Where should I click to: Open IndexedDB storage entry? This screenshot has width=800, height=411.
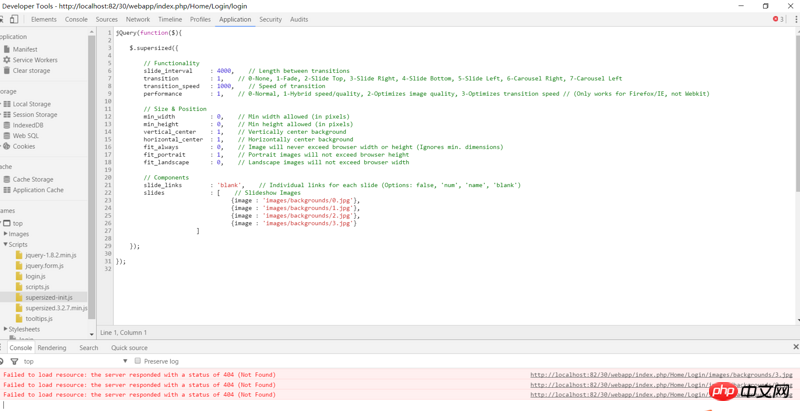pyautogui.click(x=28, y=125)
